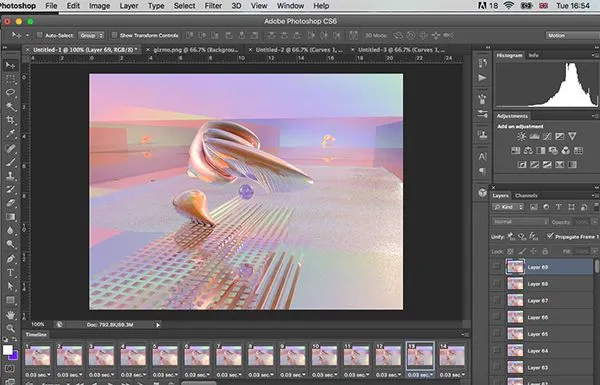The image size is (600, 385).
Task: Add a Photo Filter adjustment
Action: pyautogui.click(x=553, y=150)
